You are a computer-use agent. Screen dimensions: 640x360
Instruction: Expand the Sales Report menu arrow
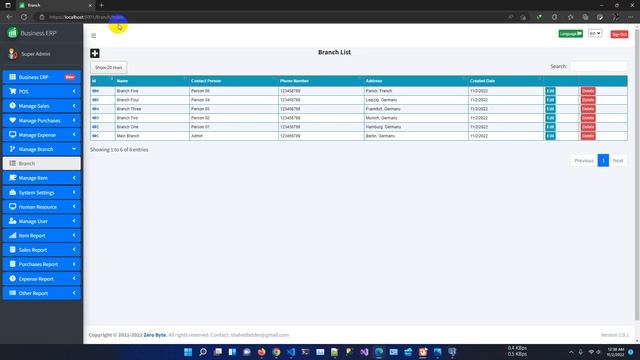coord(74,250)
